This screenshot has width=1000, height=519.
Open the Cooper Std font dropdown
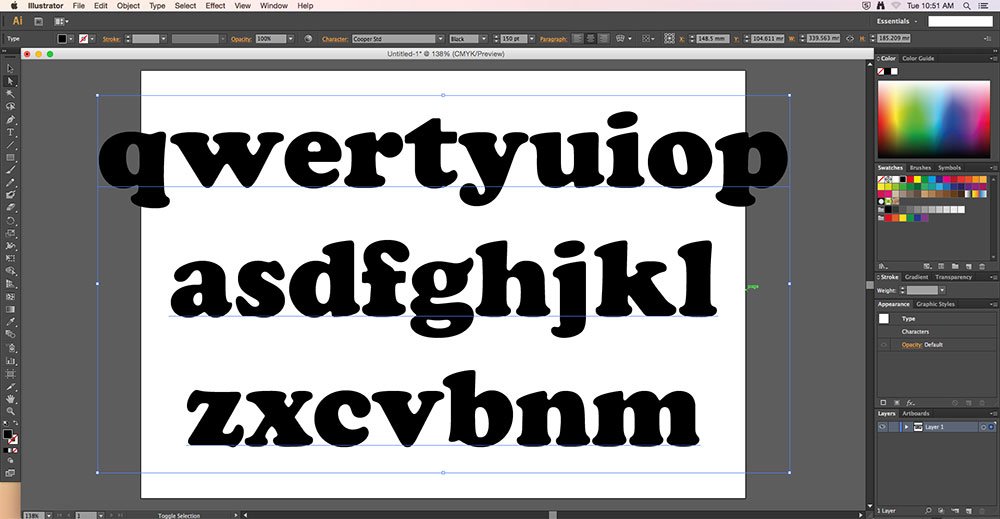[x=440, y=39]
